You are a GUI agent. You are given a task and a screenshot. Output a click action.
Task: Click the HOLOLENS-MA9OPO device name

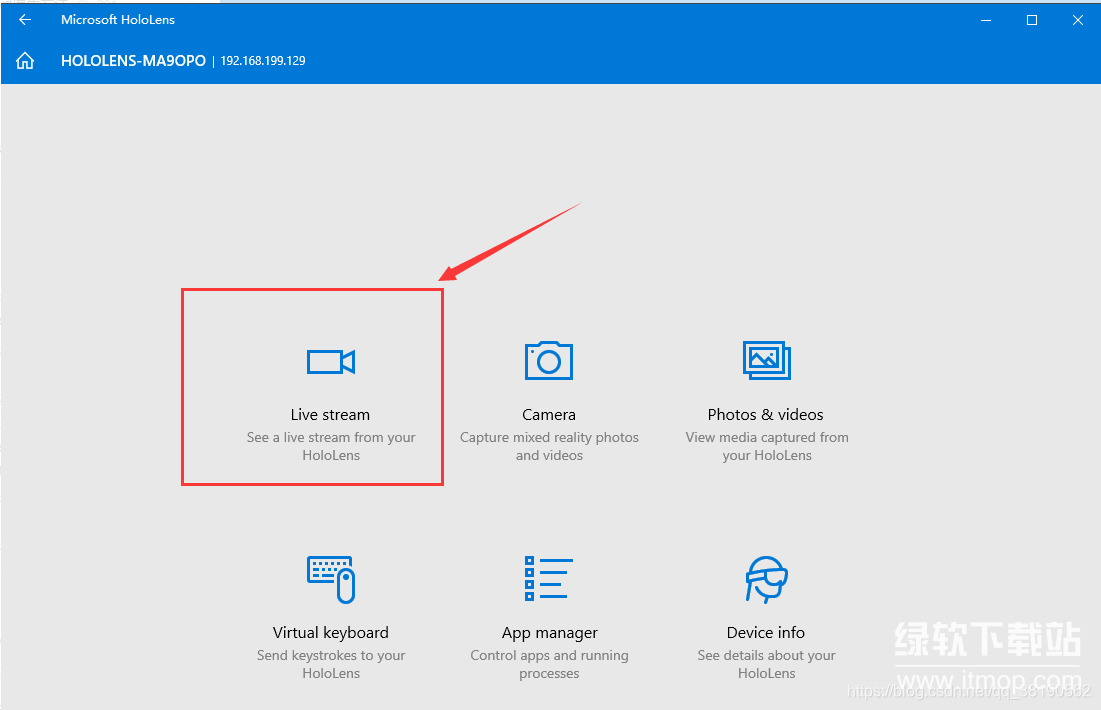click(x=133, y=61)
